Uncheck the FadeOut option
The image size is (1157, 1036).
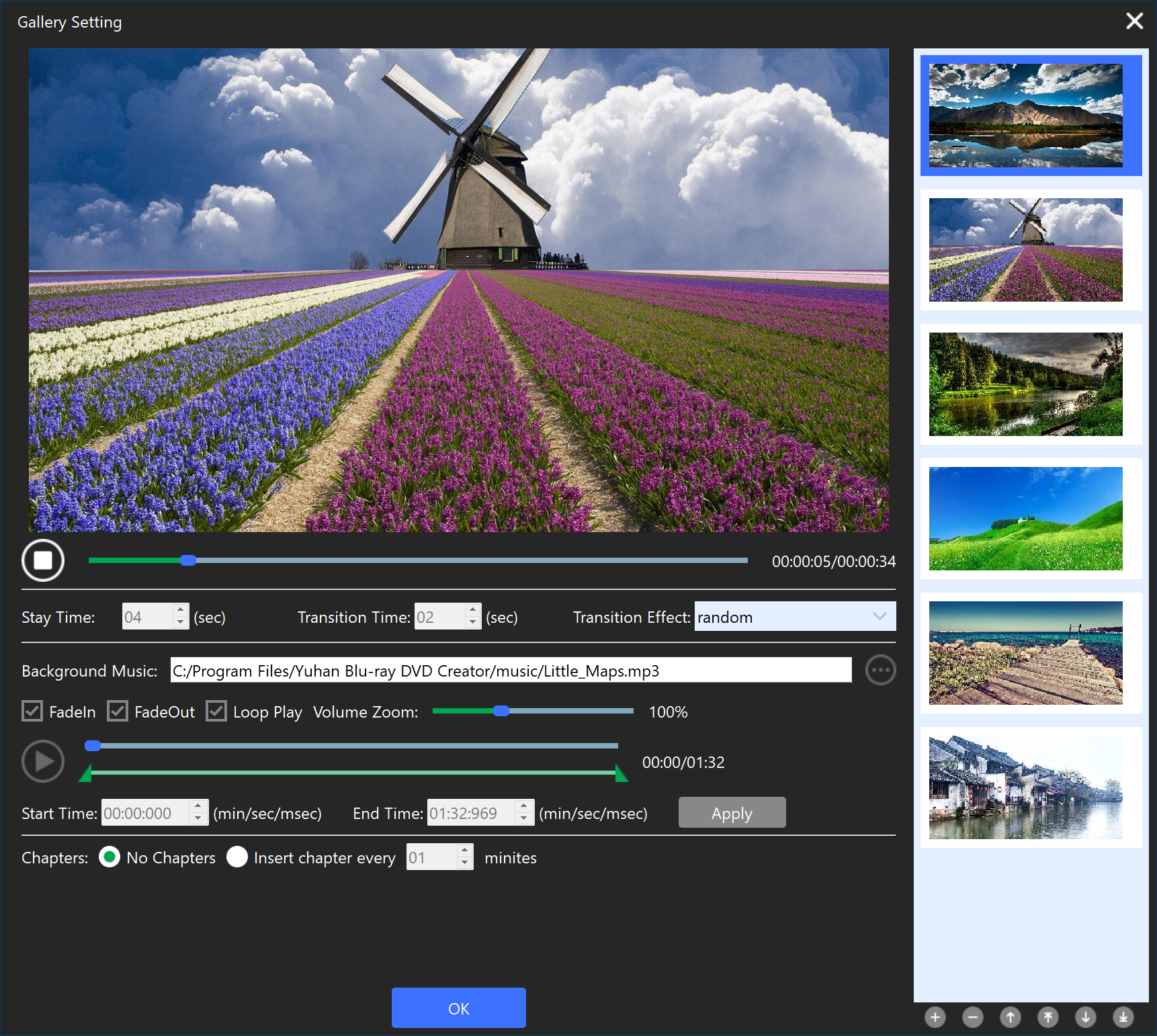[x=118, y=711]
